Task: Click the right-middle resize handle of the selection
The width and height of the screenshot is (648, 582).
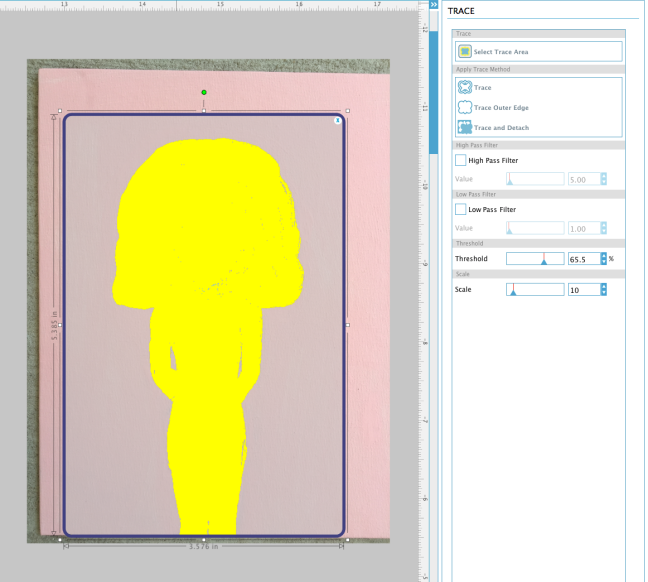Action: click(x=348, y=325)
